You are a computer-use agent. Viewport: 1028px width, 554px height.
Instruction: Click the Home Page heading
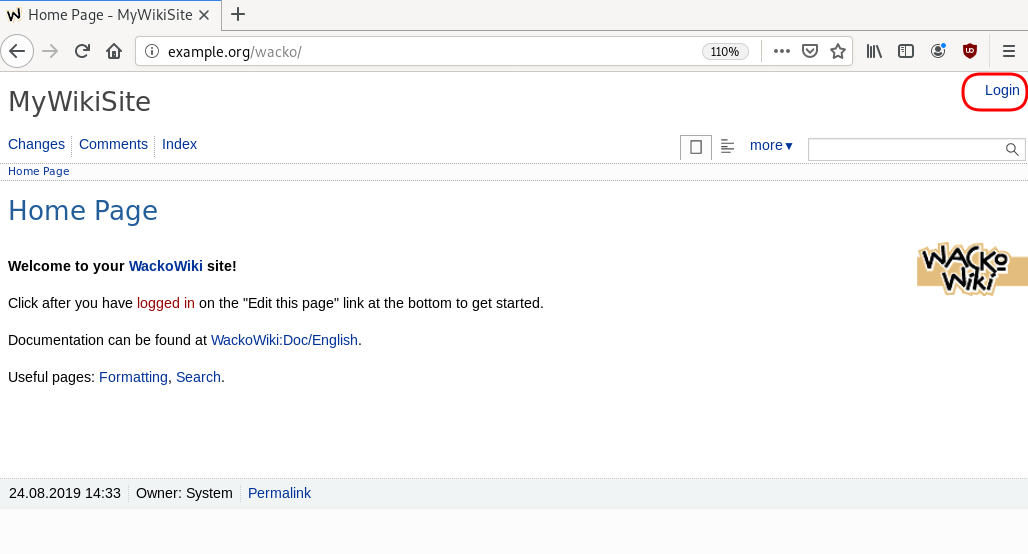point(83,210)
